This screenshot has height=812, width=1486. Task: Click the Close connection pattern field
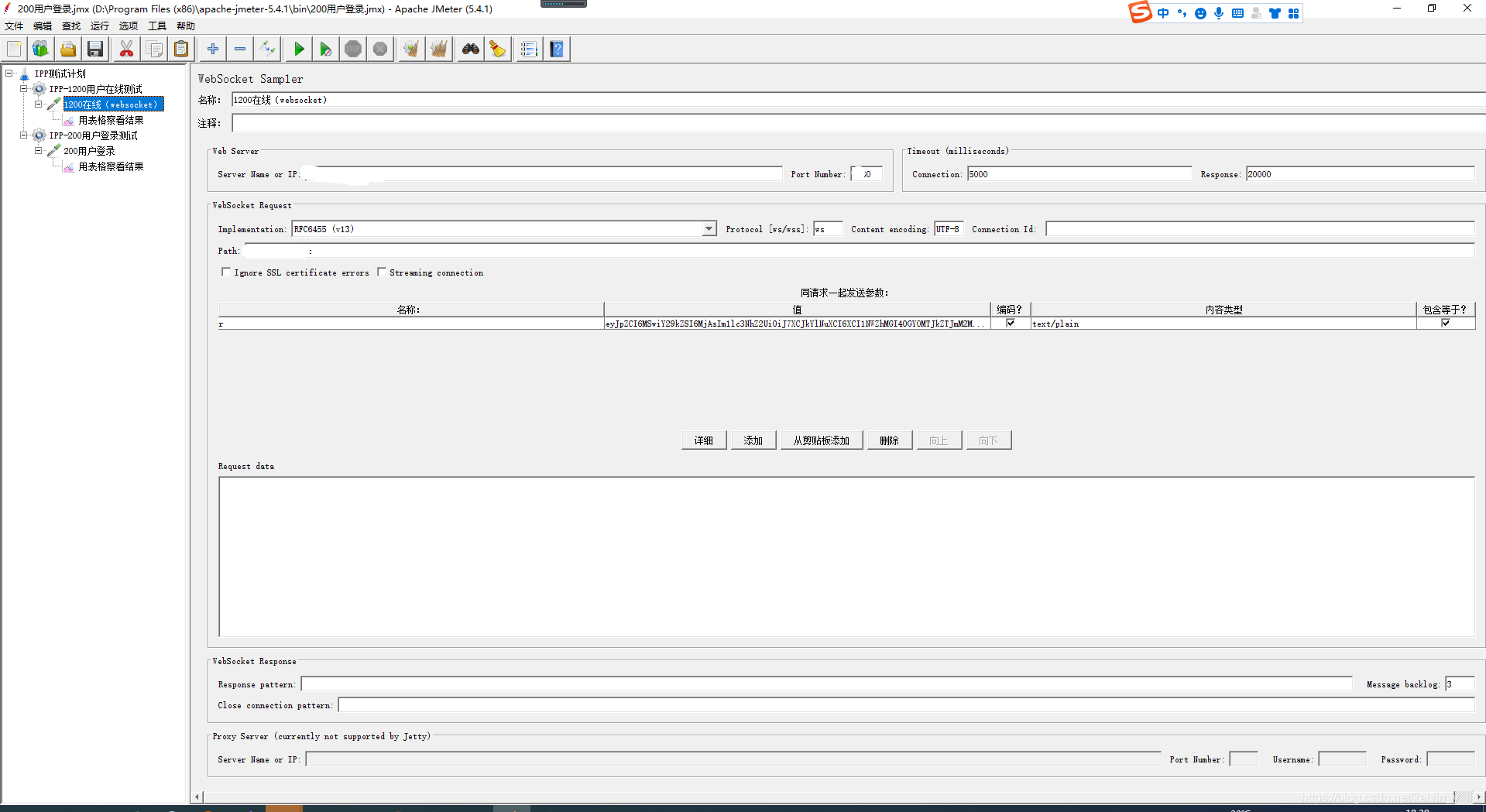coord(906,705)
